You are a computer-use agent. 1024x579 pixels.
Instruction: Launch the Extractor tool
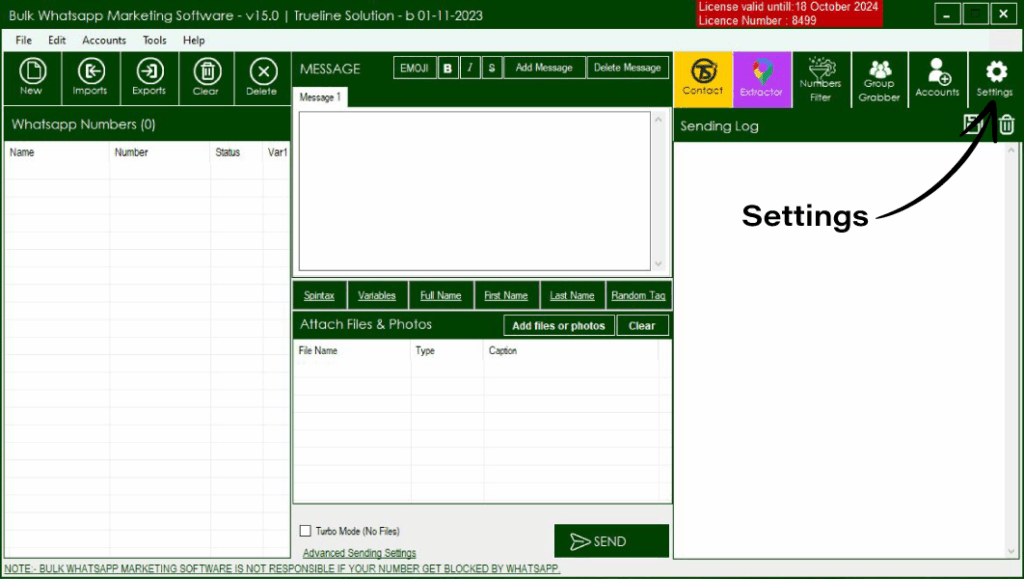pos(762,78)
